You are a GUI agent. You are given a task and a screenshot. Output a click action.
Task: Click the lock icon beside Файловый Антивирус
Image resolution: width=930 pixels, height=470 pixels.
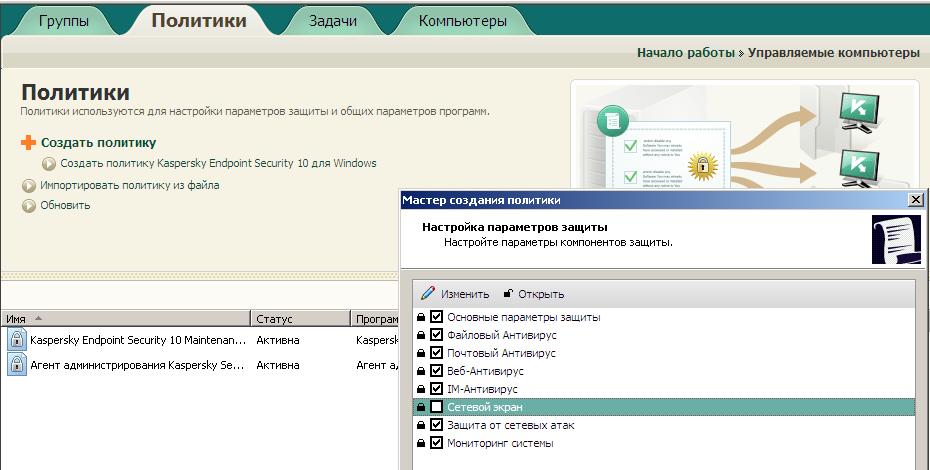(421, 335)
